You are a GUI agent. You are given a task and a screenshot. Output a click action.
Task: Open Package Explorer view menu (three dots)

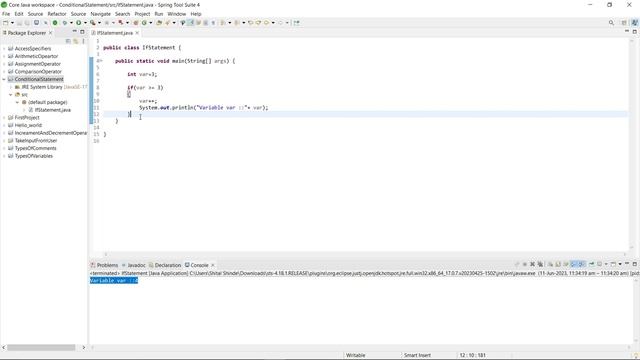tap(83, 41)
